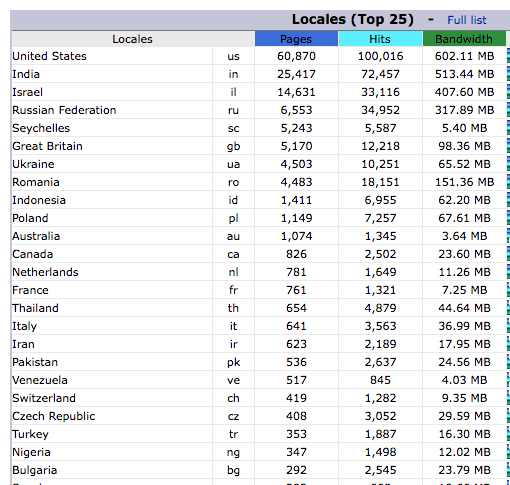Screen dimensions: 510x485
Task: Select 'Turkey' locale name
Action: (x=30, y=434)
